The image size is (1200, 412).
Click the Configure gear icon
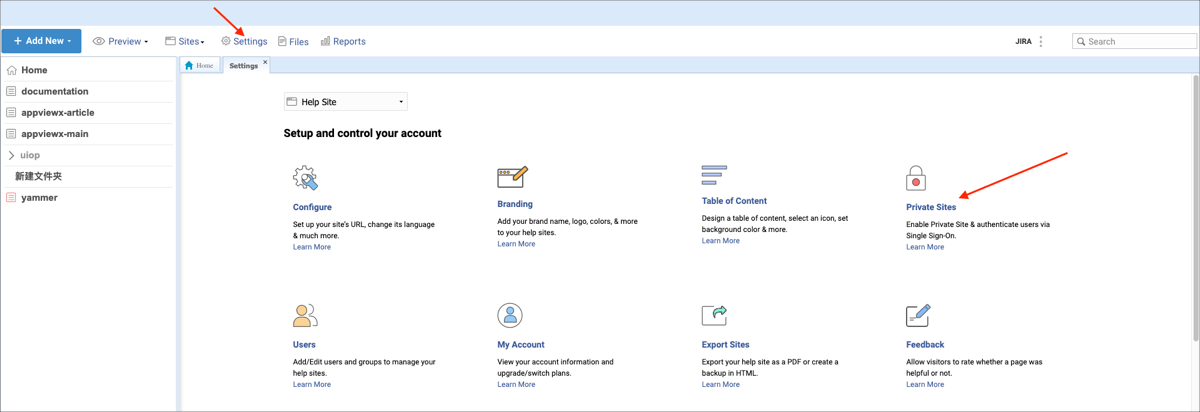[305, 178]
